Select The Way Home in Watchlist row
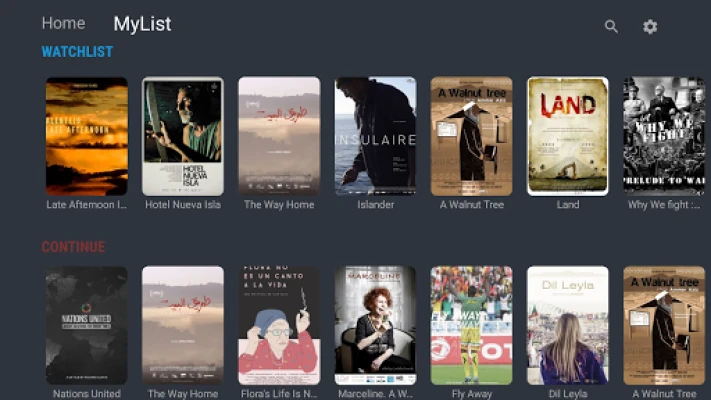Screen dimensions: 711x400 click(x=279, y=137)
